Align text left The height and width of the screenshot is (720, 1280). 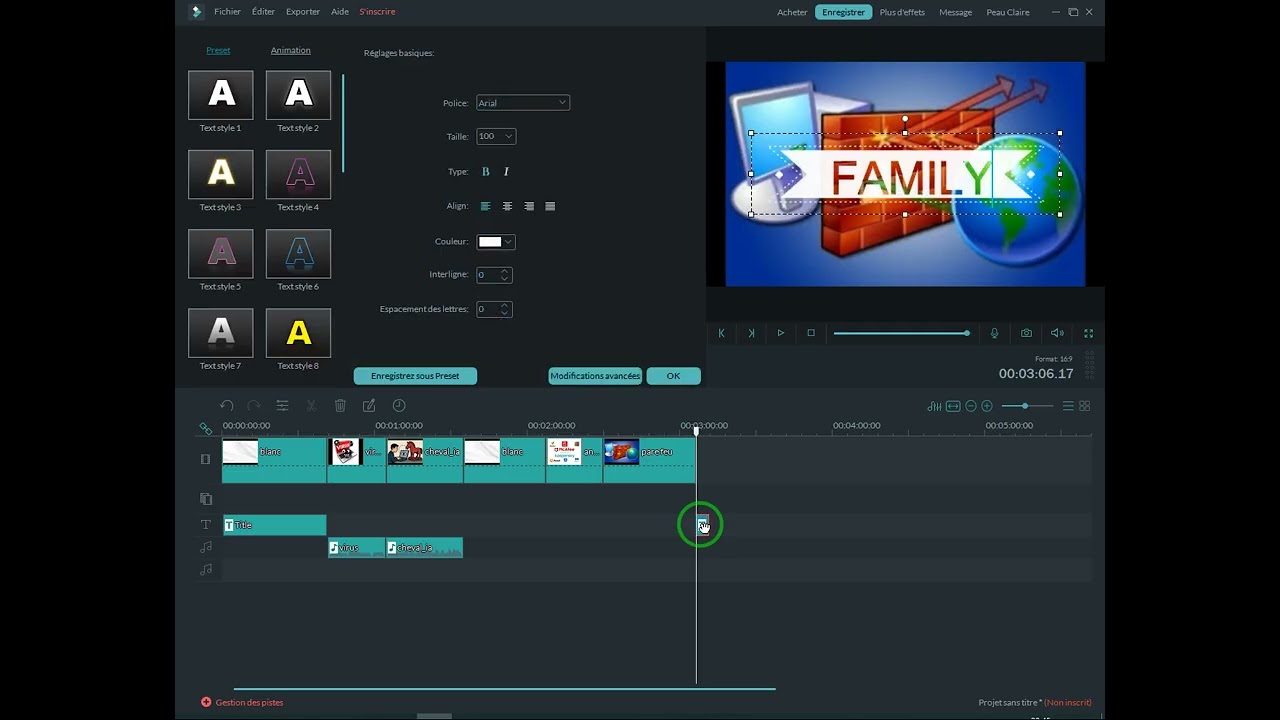coord(486,206)
